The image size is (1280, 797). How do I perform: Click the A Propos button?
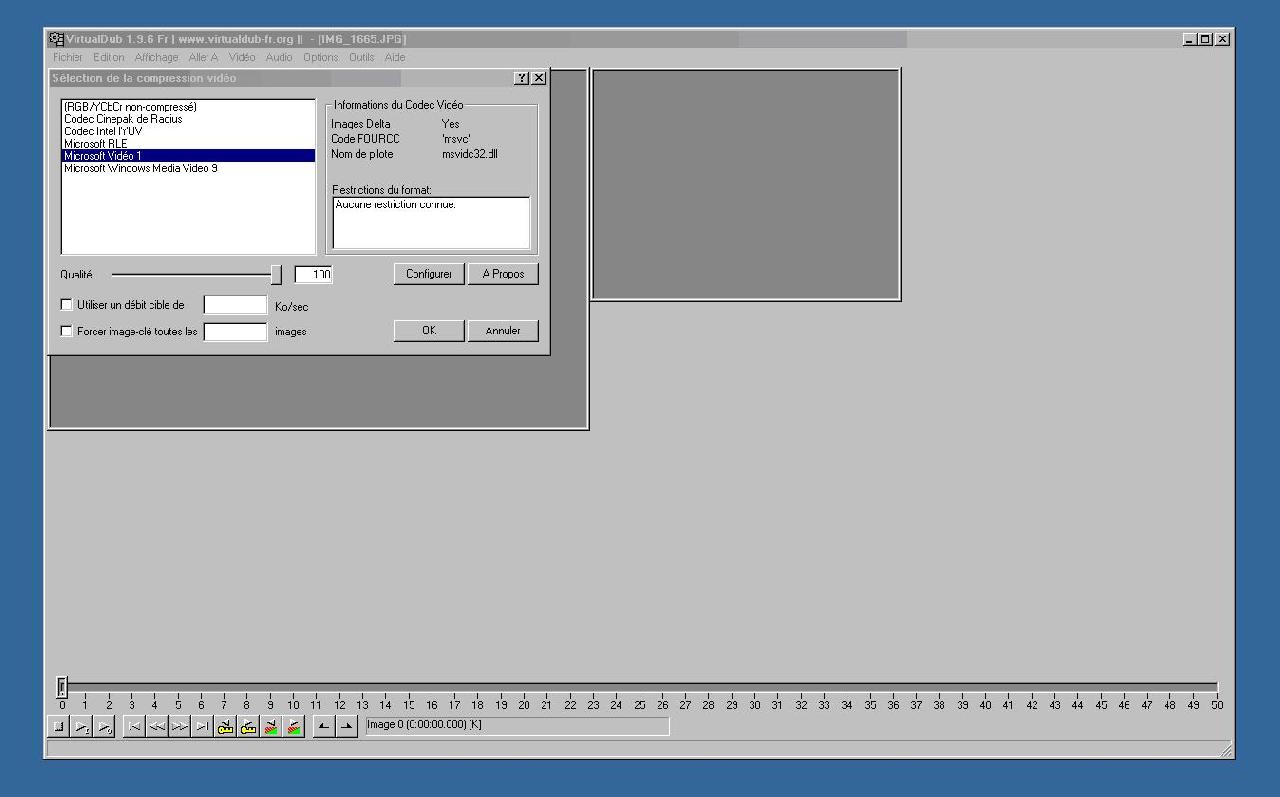click(x=503, y=274)
